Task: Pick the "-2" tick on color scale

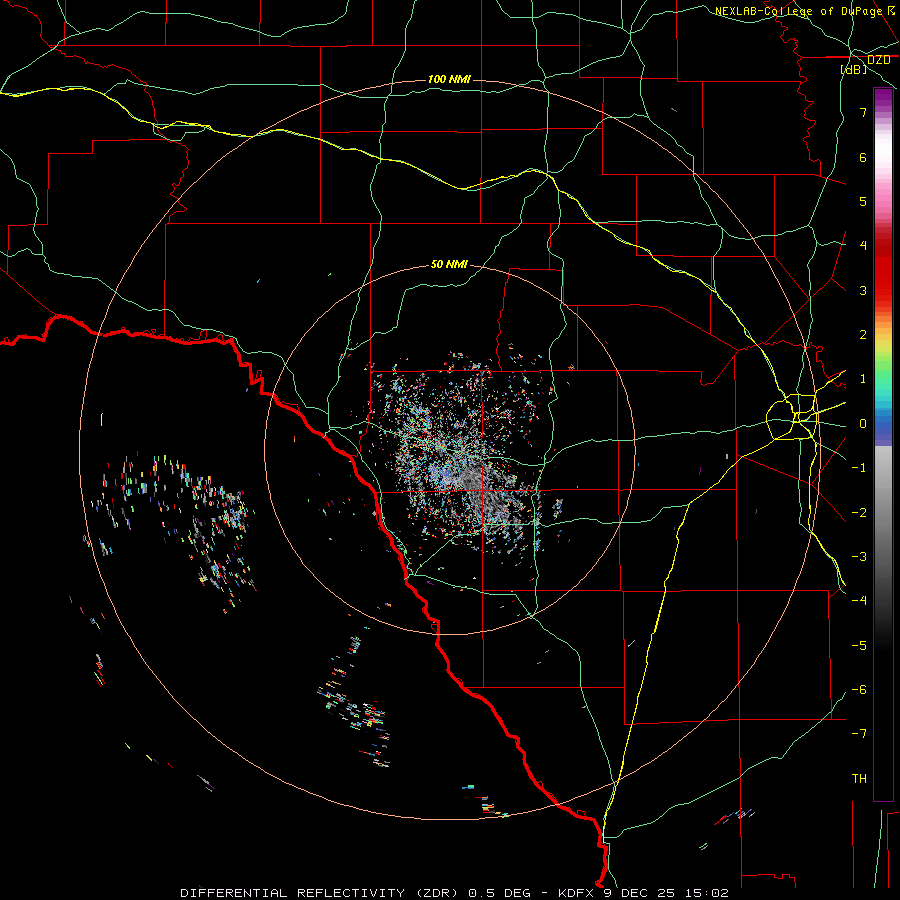Action: (859, 512)
